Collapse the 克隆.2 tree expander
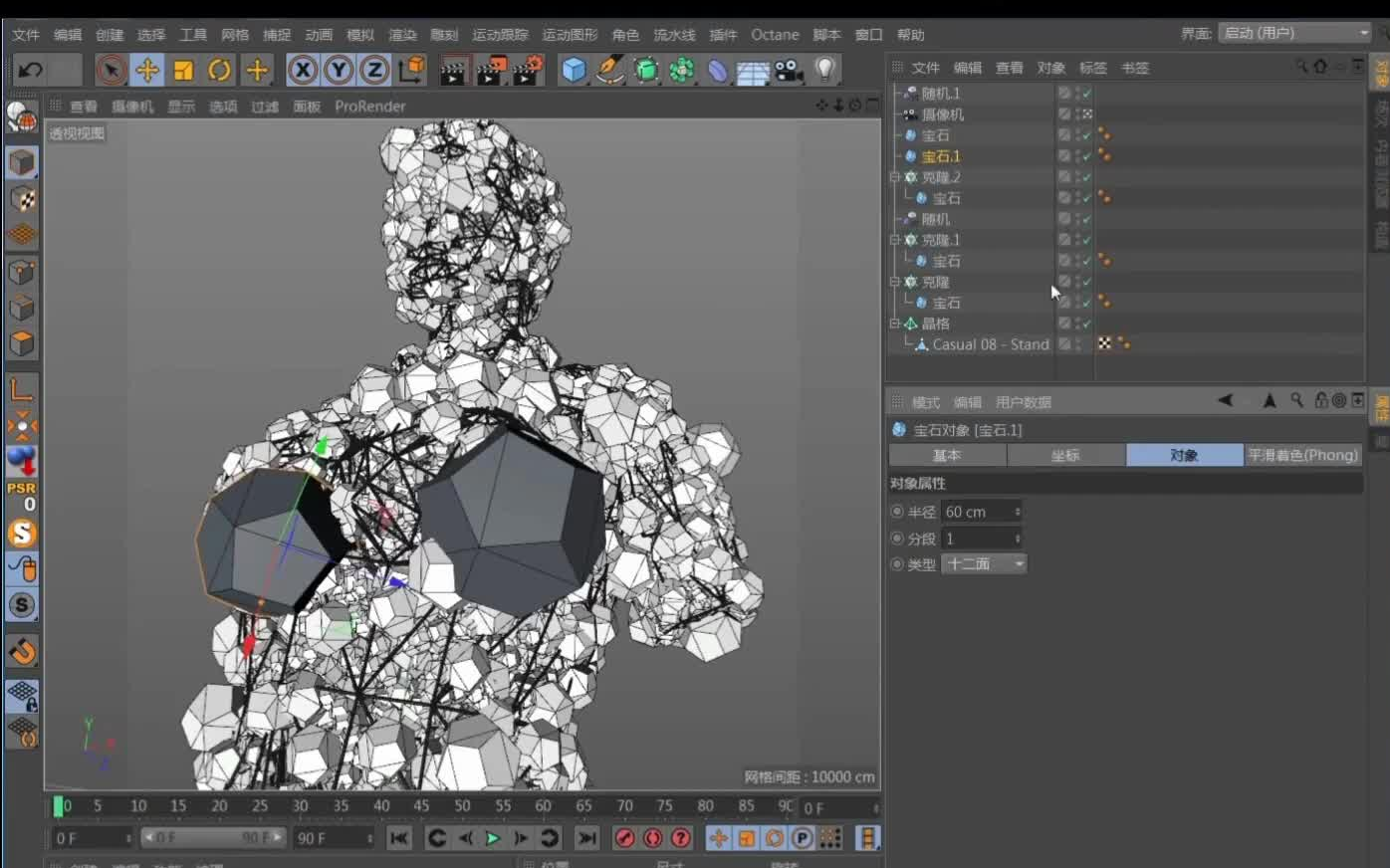 [x=893, y=176]
